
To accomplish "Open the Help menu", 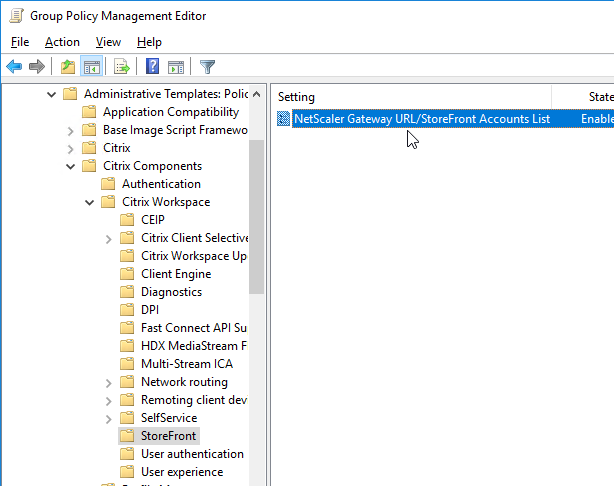I will click(x=149, y=42).
